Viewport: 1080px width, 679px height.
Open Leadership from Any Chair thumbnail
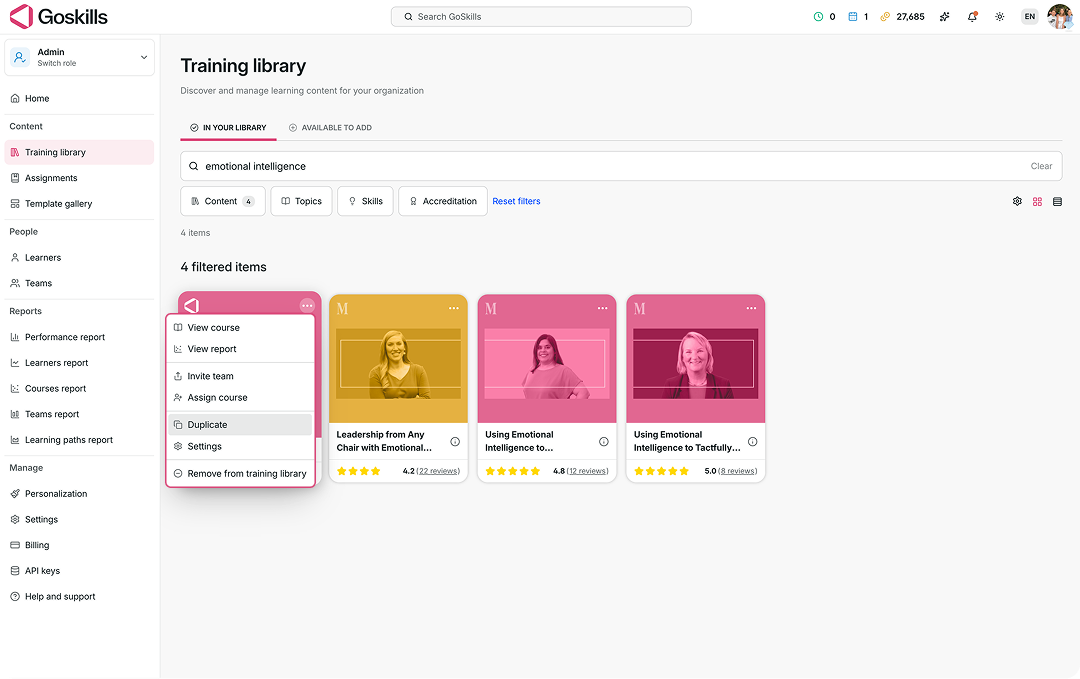pyautogui.click(x=398, y=364)
